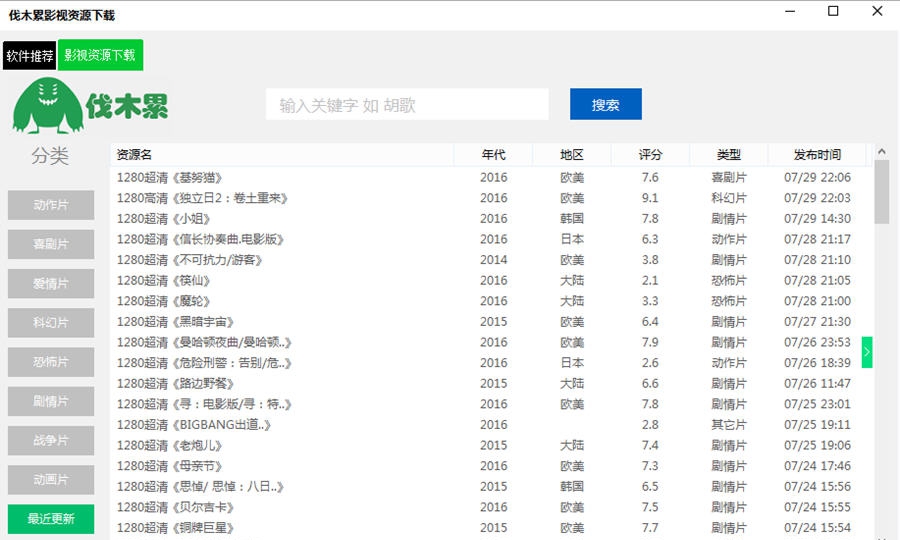This screenshot has width=900, height=540.
Task: Click the green 最近更新 button
Action: (51, 519)
